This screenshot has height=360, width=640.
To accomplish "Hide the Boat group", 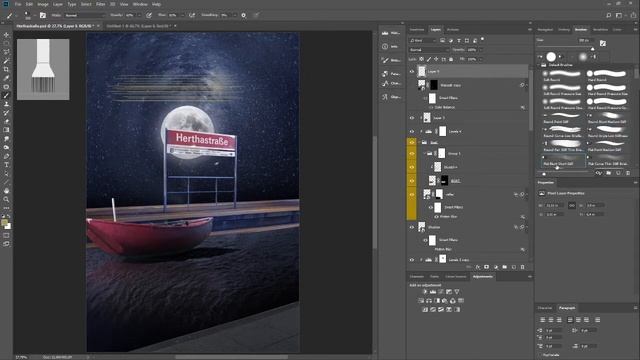I will 412,142.
